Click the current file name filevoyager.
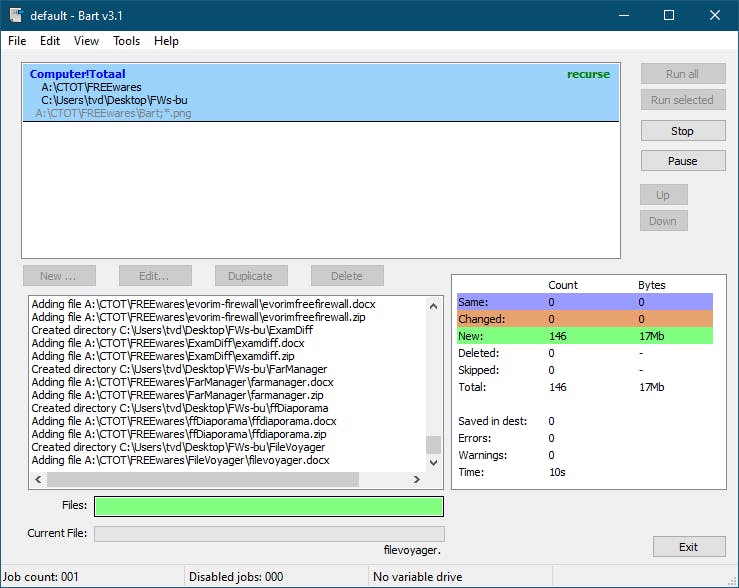 (x=412, y=550)
